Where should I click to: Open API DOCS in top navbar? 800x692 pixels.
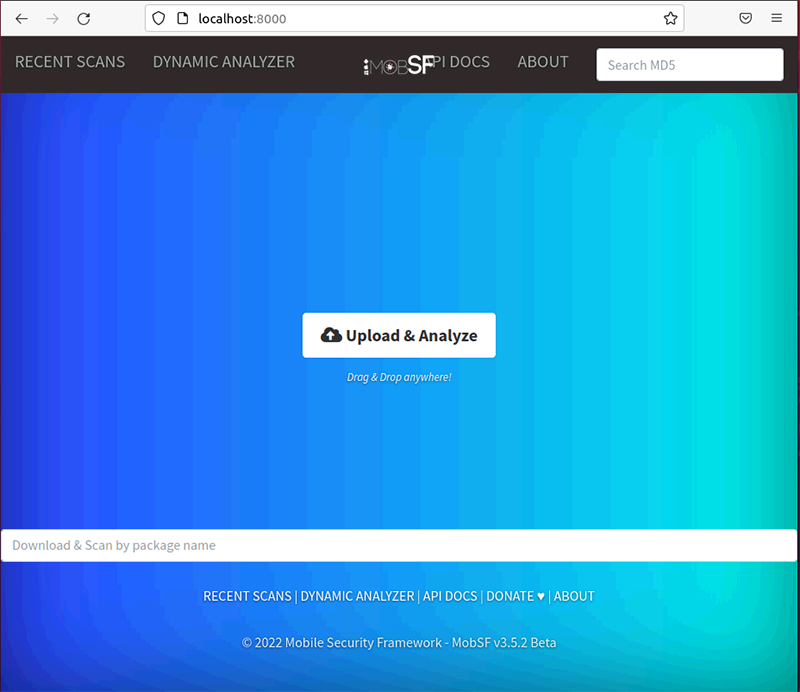pos(462,62)
